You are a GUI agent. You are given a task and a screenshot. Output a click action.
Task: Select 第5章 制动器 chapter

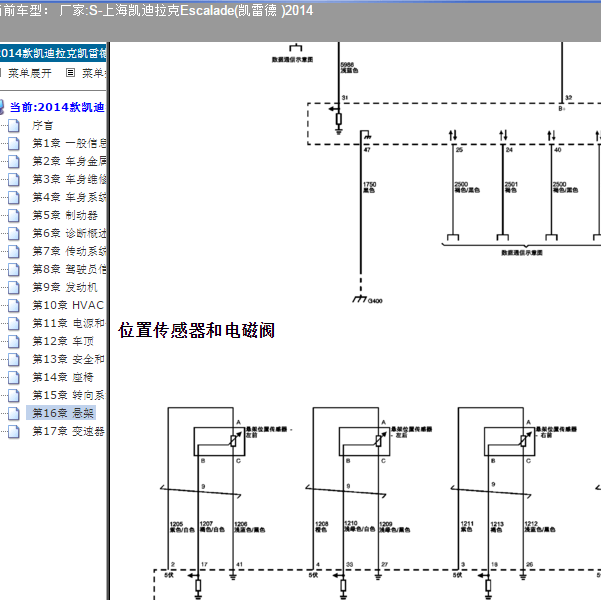click(65, 215)
